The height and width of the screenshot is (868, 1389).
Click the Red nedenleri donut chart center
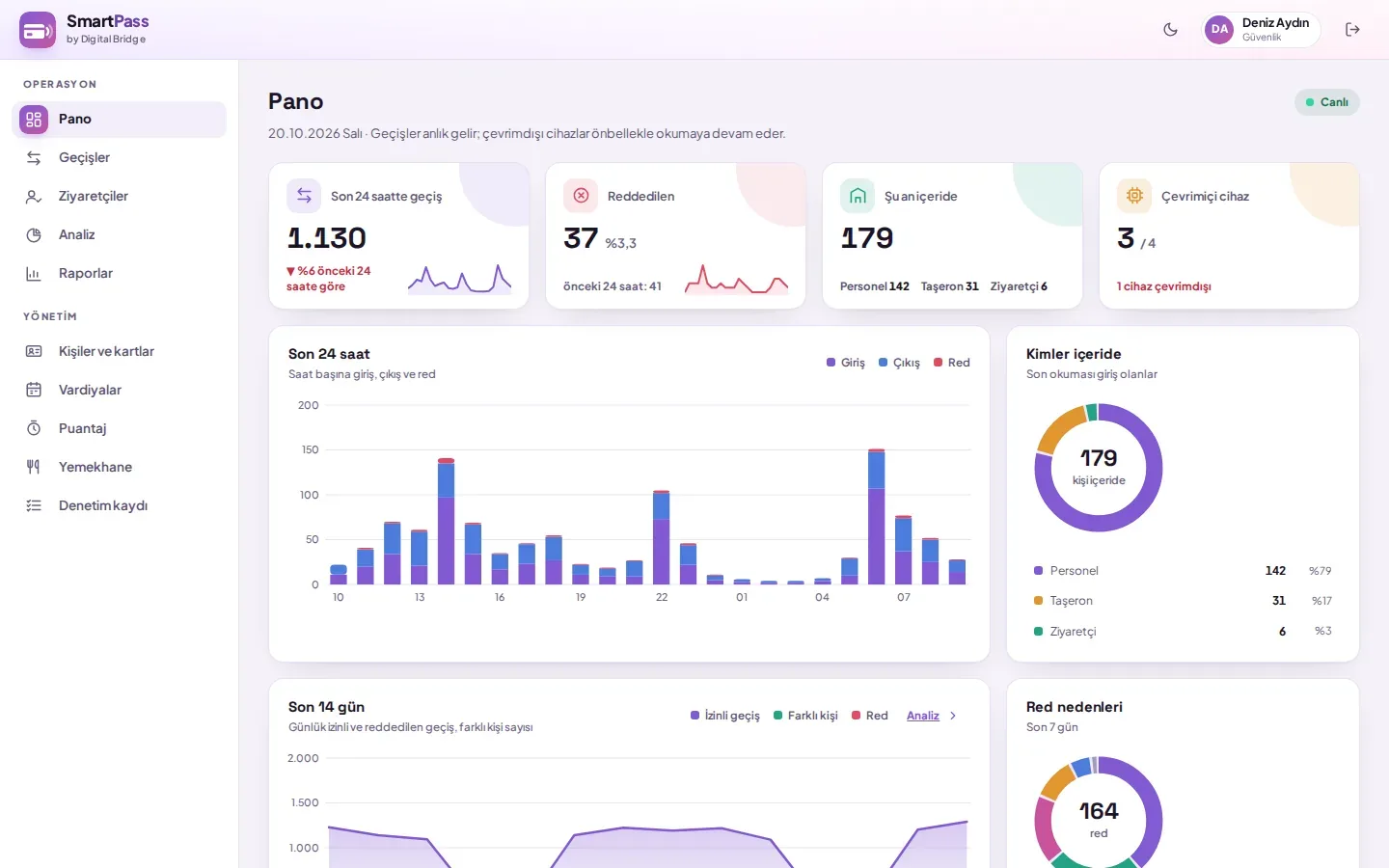click(1099, 821)
